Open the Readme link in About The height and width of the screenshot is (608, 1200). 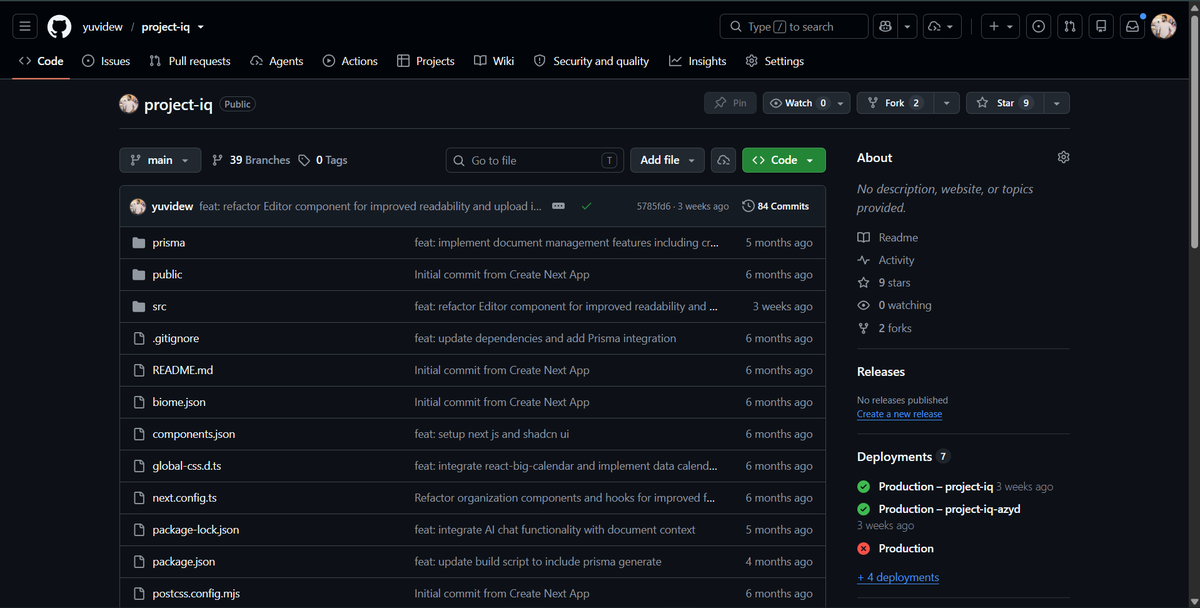click(888, 237)
